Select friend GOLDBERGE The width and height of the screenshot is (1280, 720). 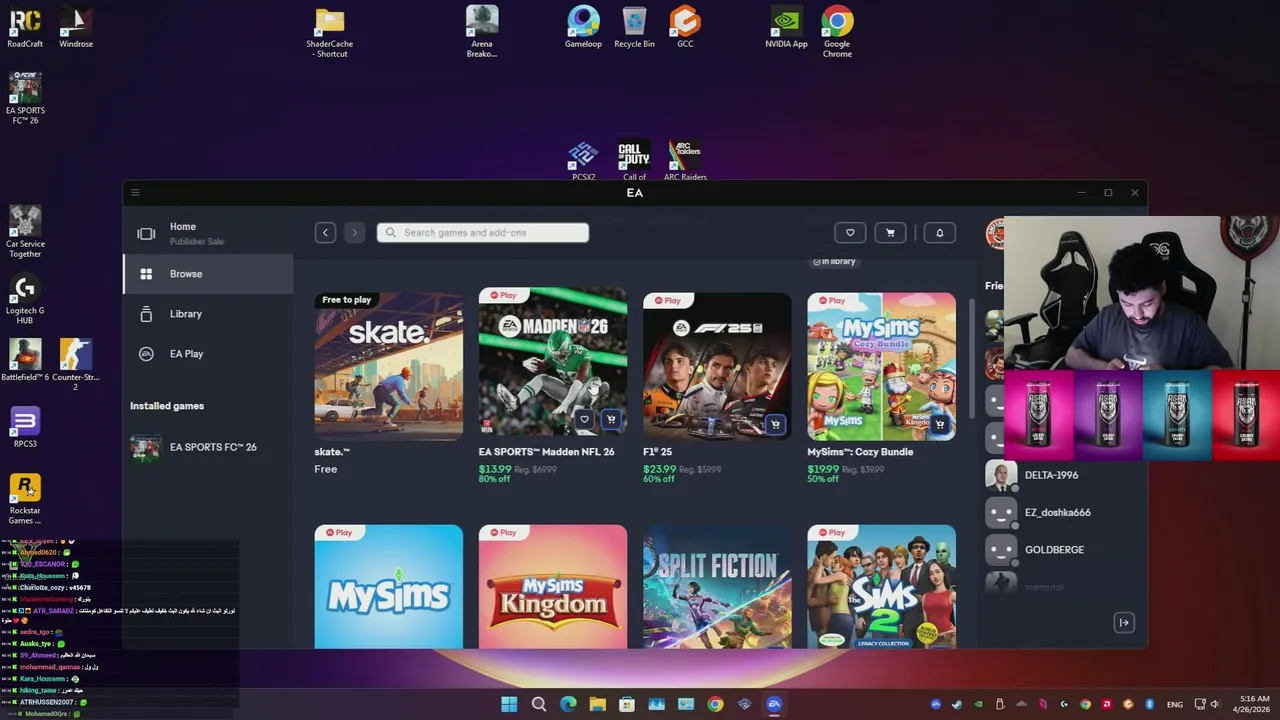1054,550
